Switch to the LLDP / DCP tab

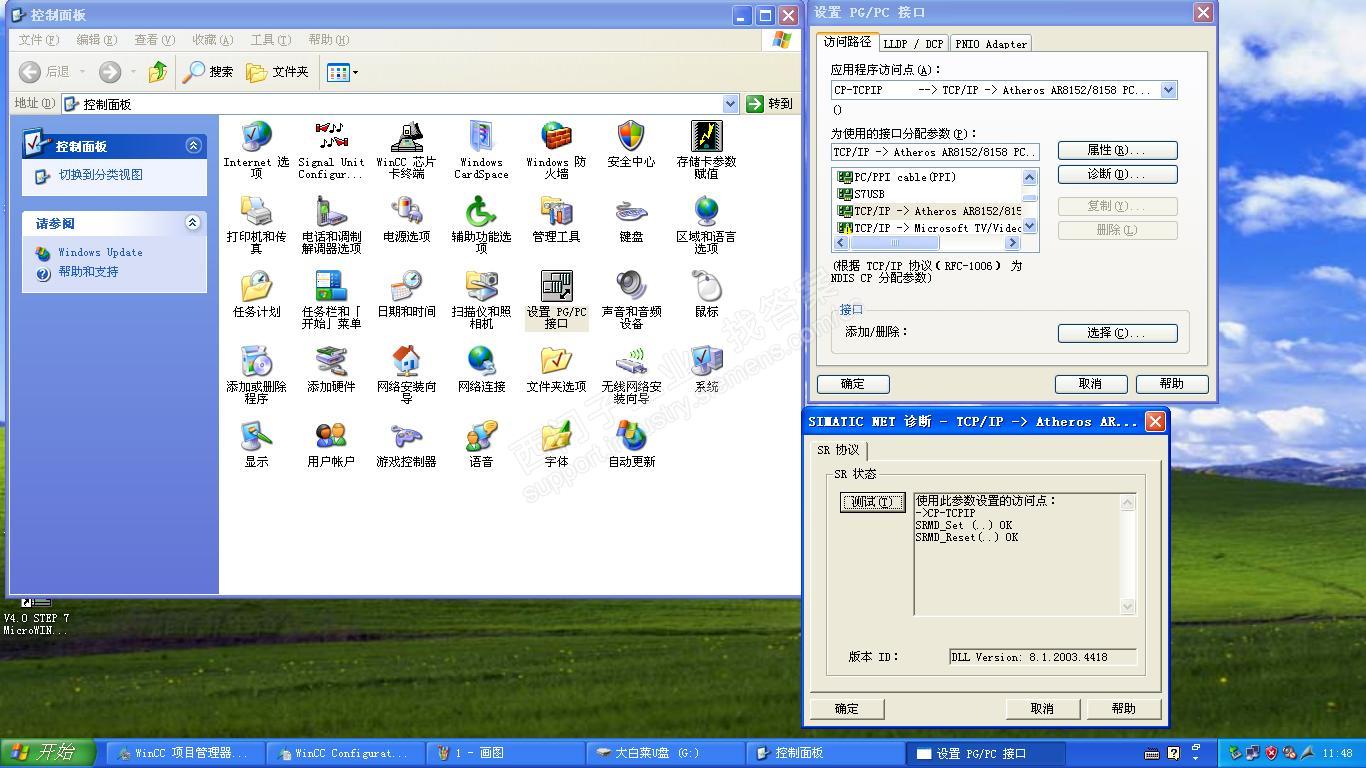(x=913, y=44)
